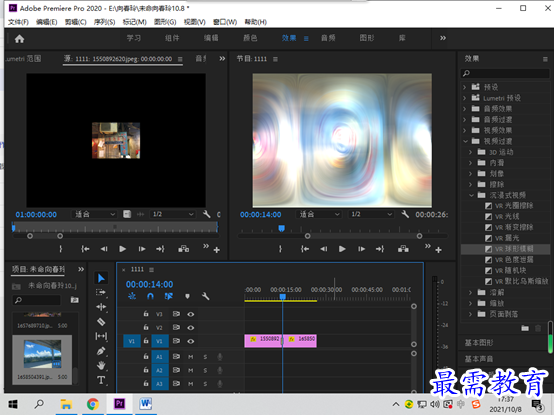Switch to 颜色 workspace tab
Screen dimensions: 554x415
(250, 38)
